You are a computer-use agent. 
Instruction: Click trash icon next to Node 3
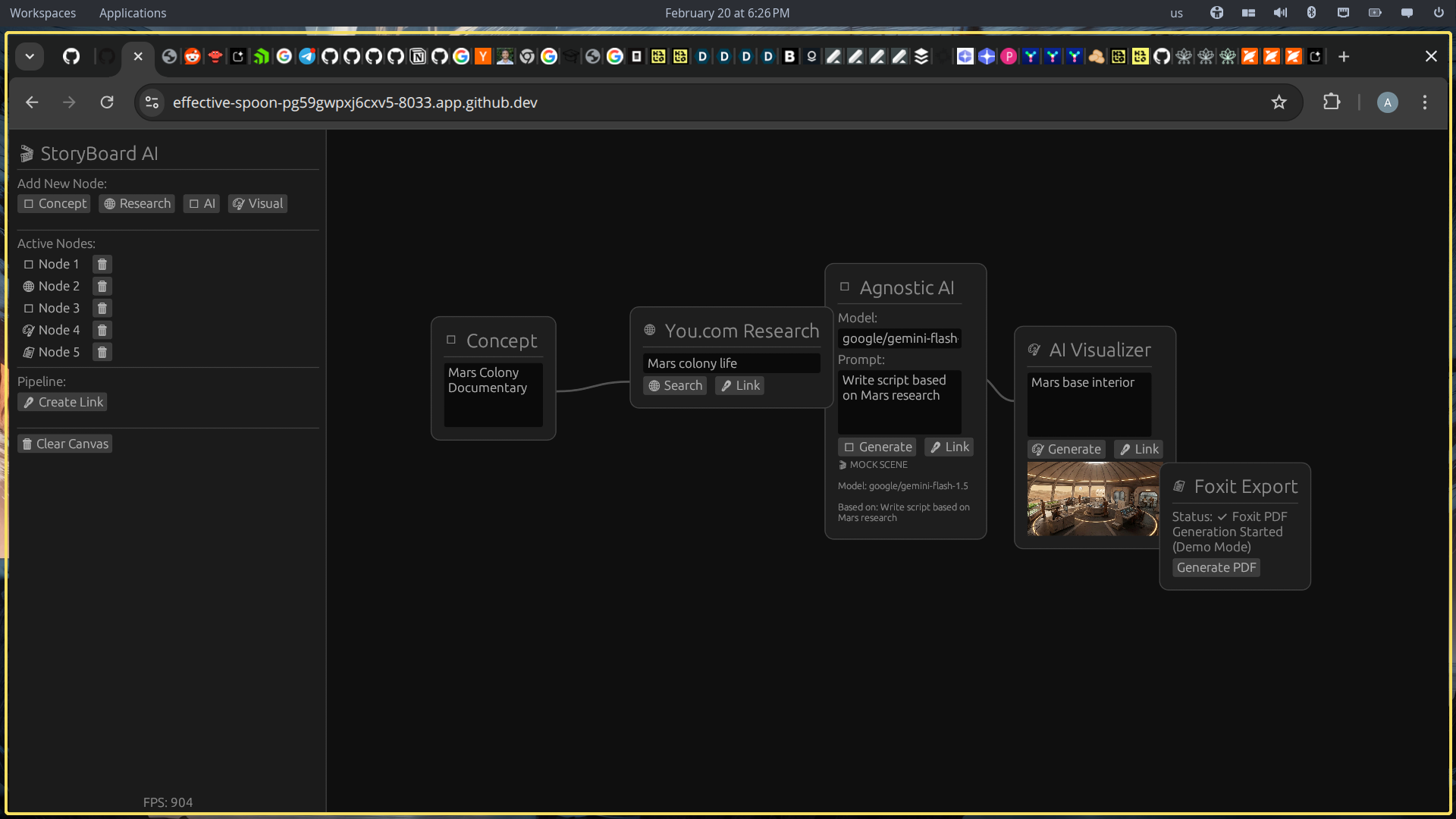(102, 308)
